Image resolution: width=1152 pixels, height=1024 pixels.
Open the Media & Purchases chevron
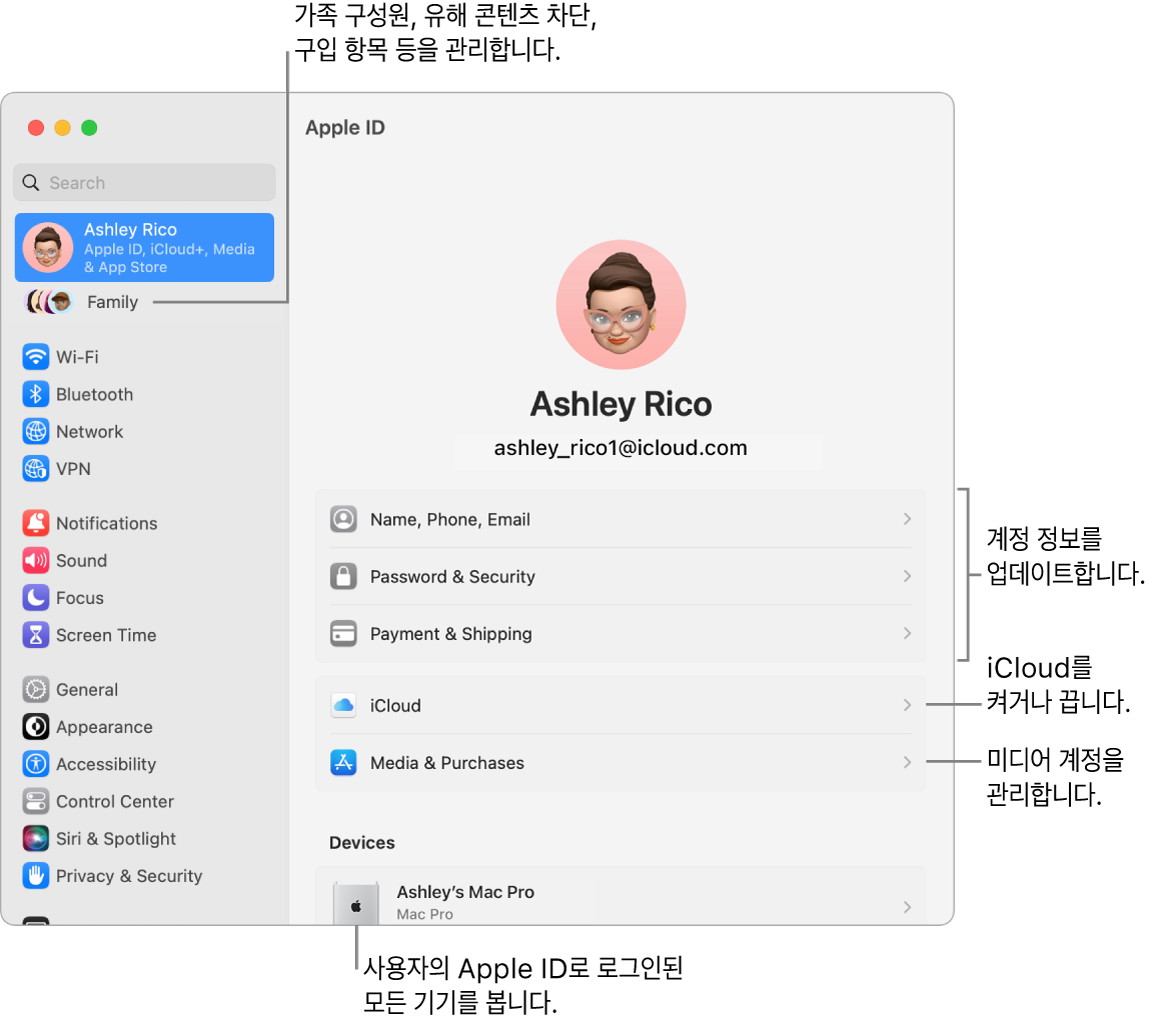[x=905, y=761]
